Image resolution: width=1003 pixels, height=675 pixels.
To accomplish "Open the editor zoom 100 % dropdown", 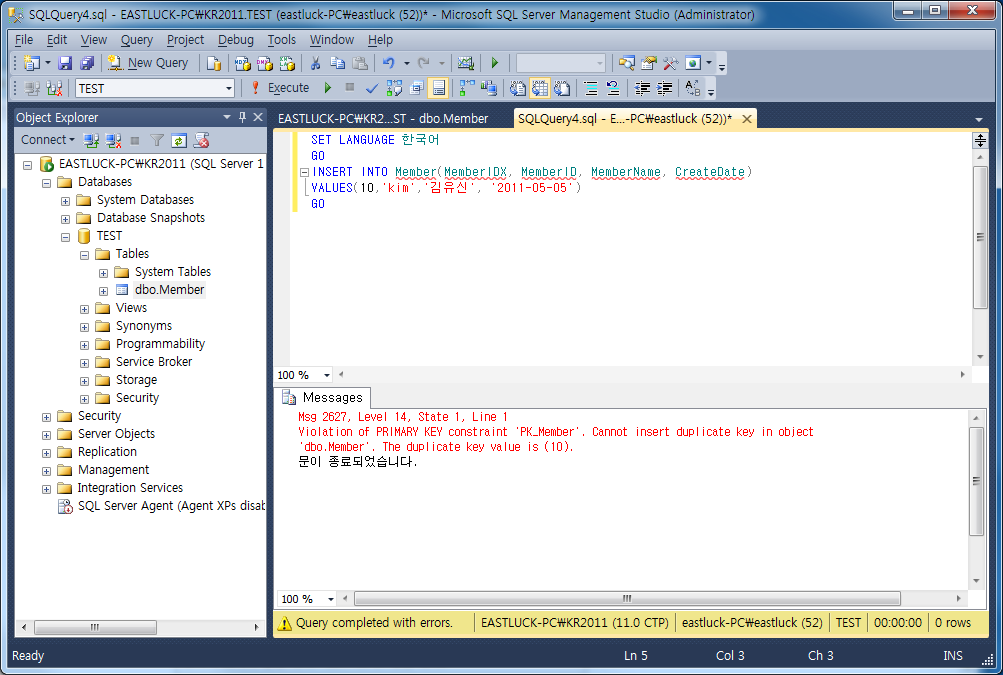I will [x=327, y=375].
